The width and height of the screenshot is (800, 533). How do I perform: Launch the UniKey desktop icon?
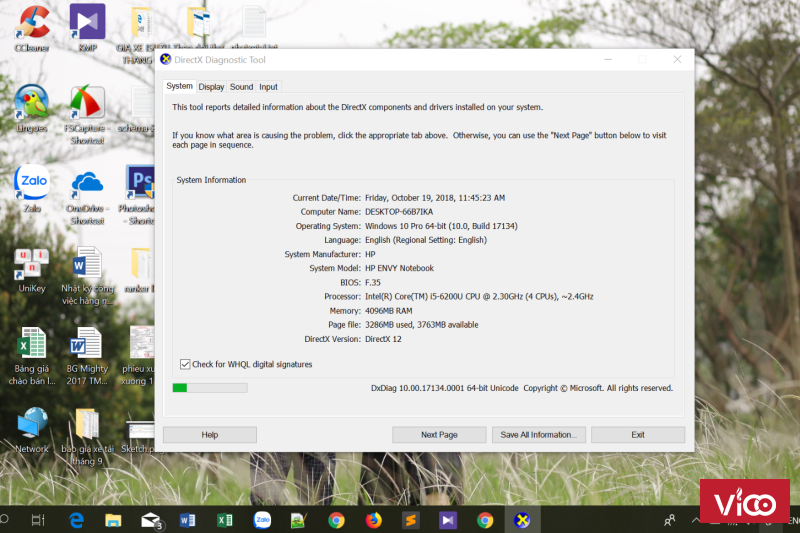pos(32,270)
